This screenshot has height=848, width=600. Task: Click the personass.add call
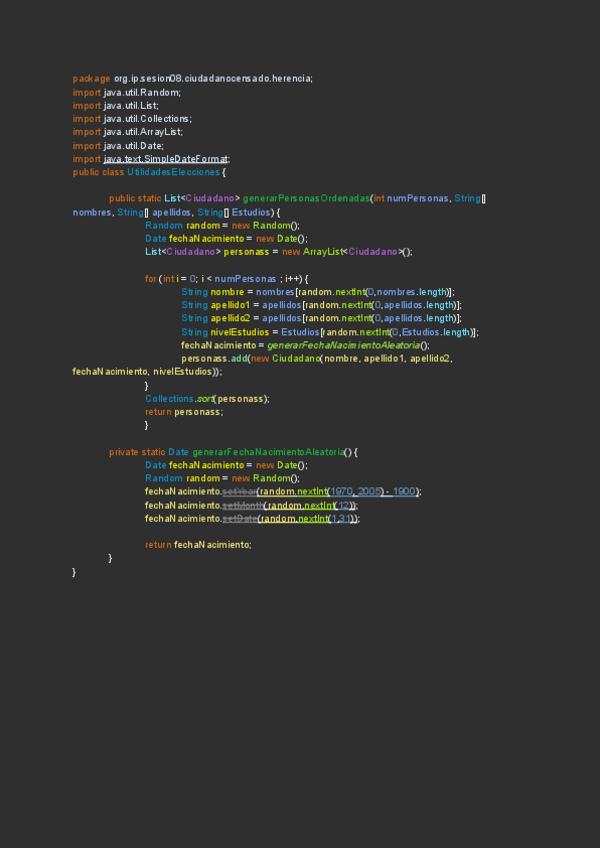click(x=212, y=358)
